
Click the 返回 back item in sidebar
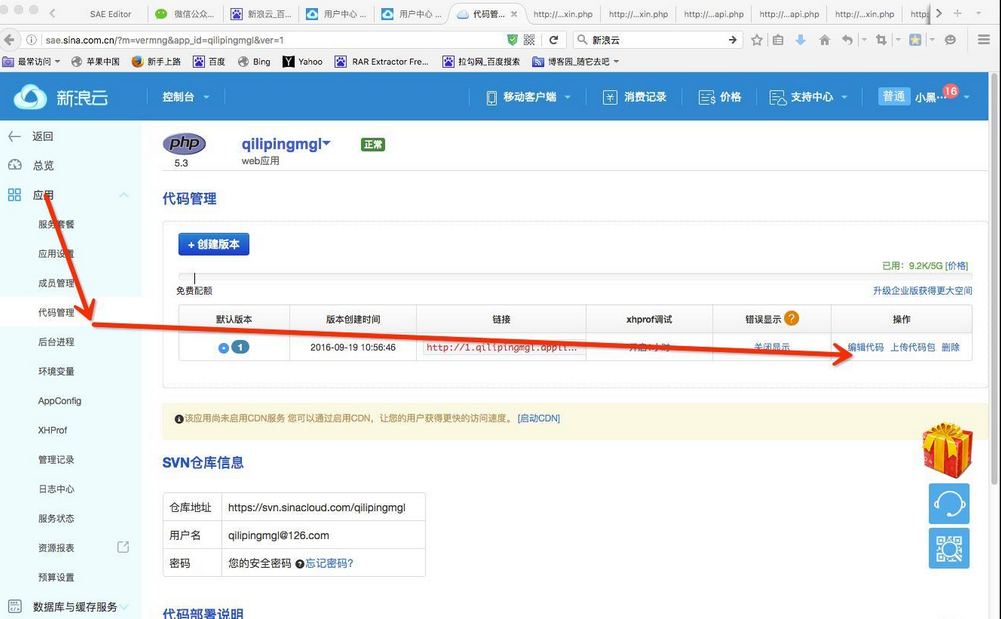pyautogui.click(x=43, y=136)
